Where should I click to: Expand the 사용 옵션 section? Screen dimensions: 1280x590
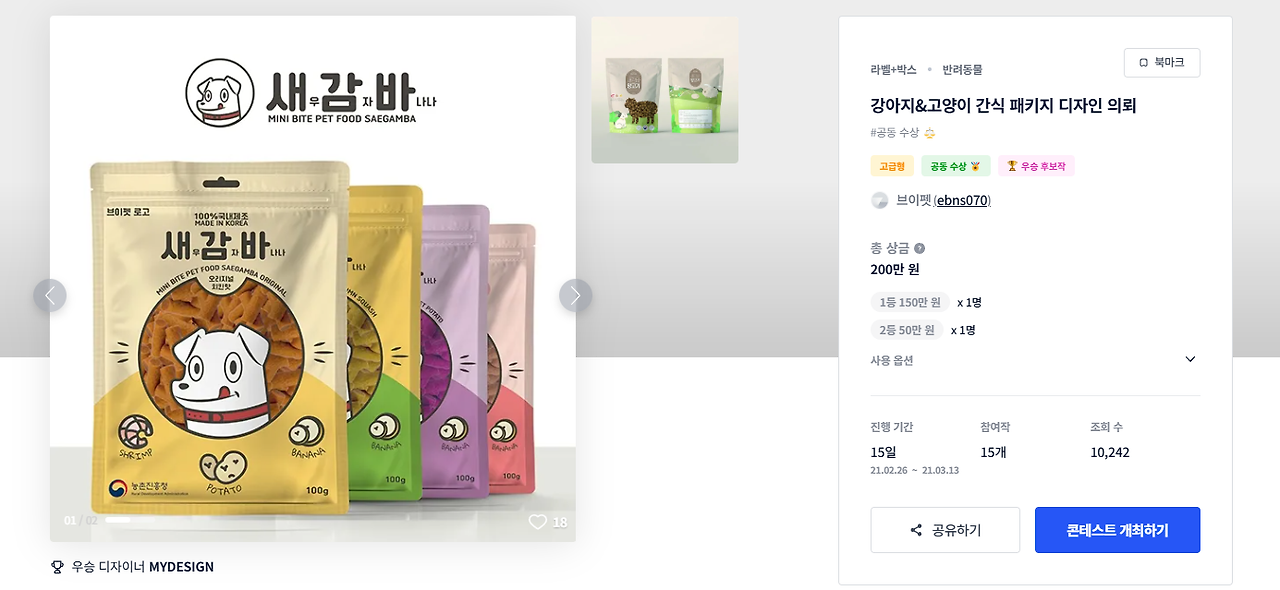click(x=1035, y=360)
